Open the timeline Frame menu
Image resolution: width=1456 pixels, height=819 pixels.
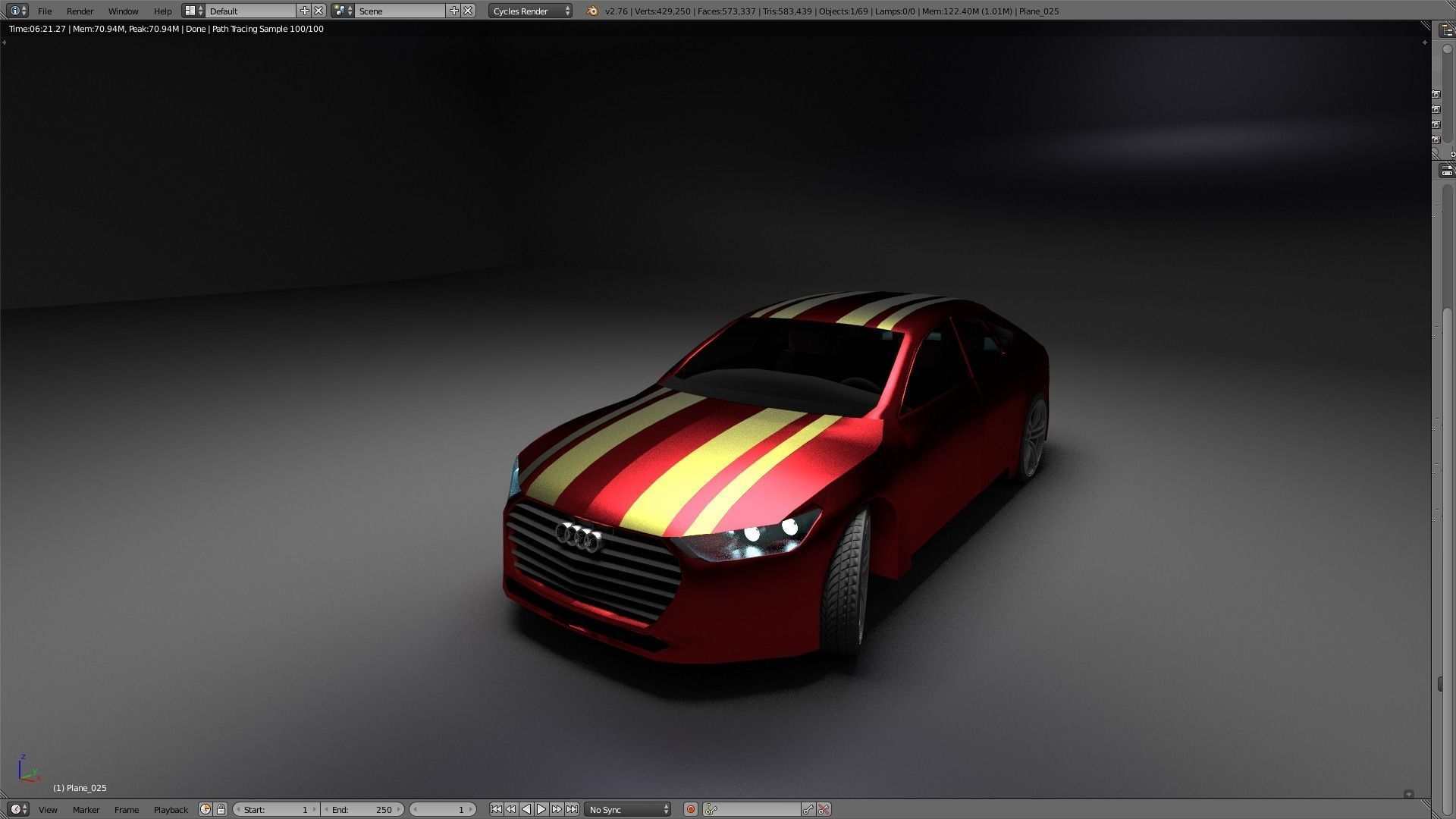pos(127,809)
